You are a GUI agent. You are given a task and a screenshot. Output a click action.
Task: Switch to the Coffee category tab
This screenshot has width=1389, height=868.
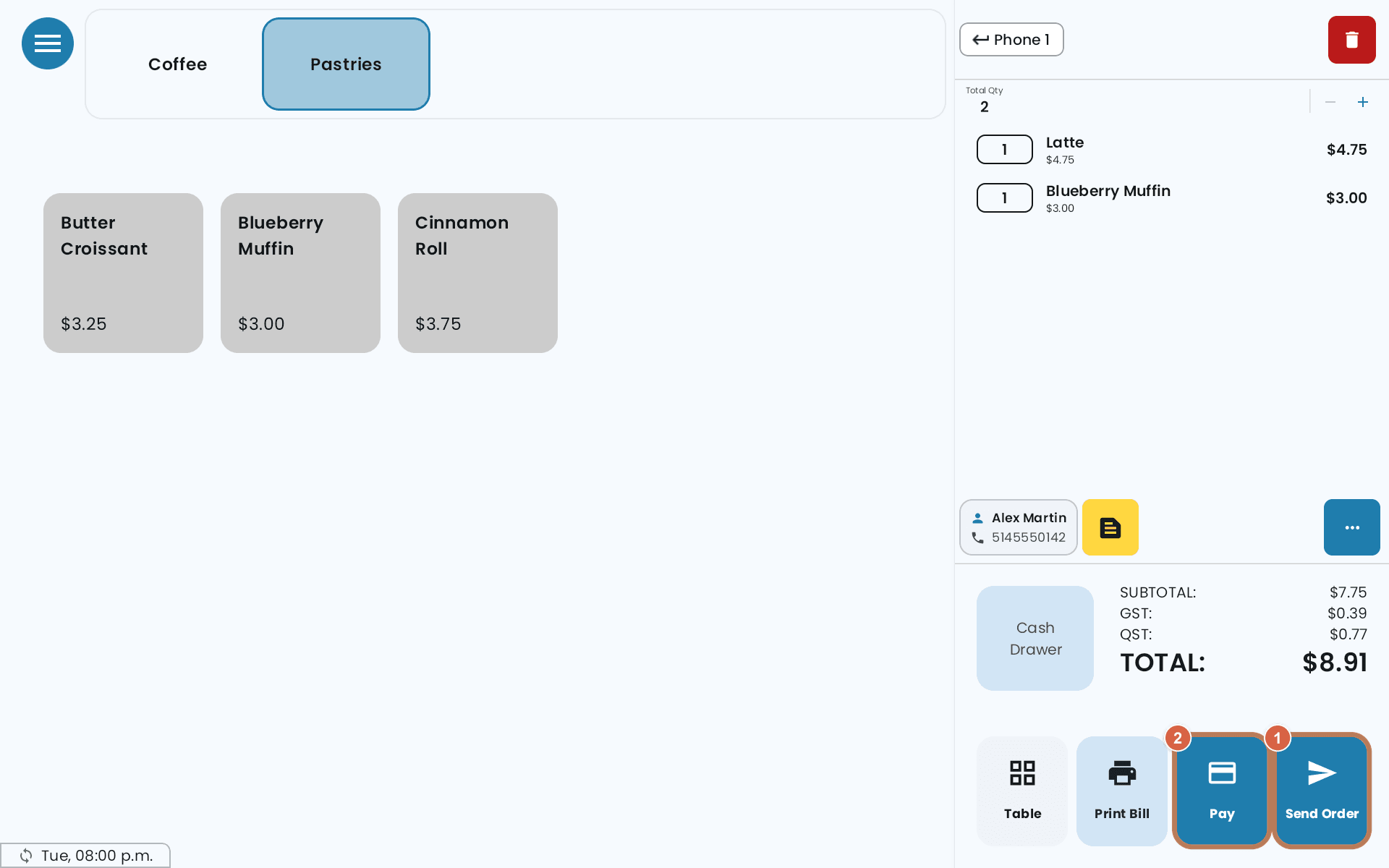(177, 64)
